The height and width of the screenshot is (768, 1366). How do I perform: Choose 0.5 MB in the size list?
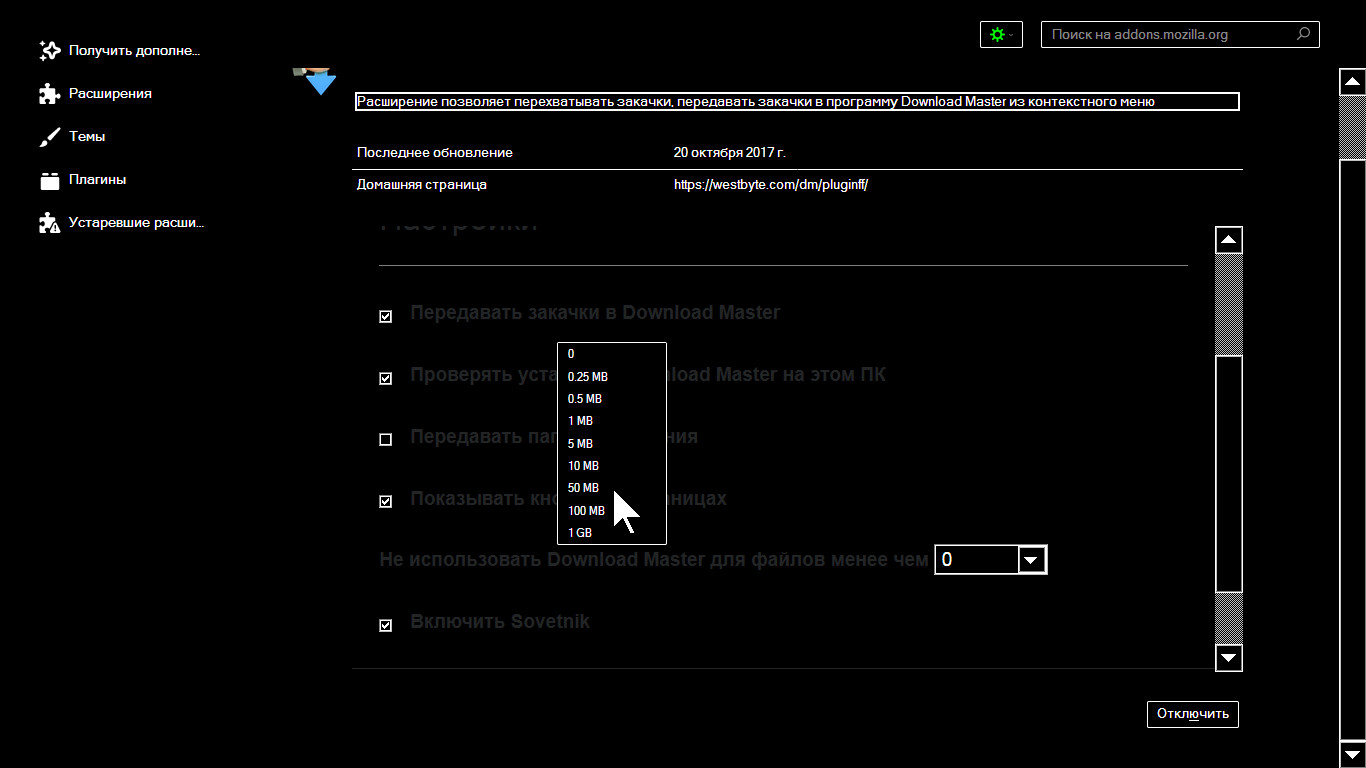612,399
